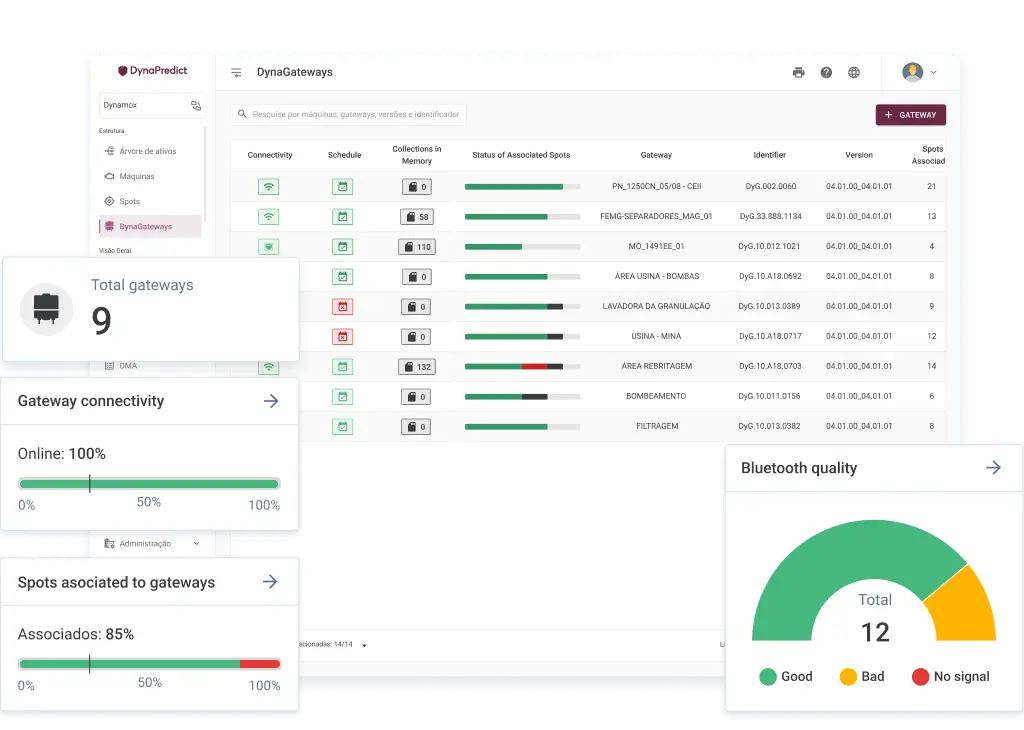Click the connectivity icon for MO_1491EE_01
1024x730 pixels.
click(268, 247)
